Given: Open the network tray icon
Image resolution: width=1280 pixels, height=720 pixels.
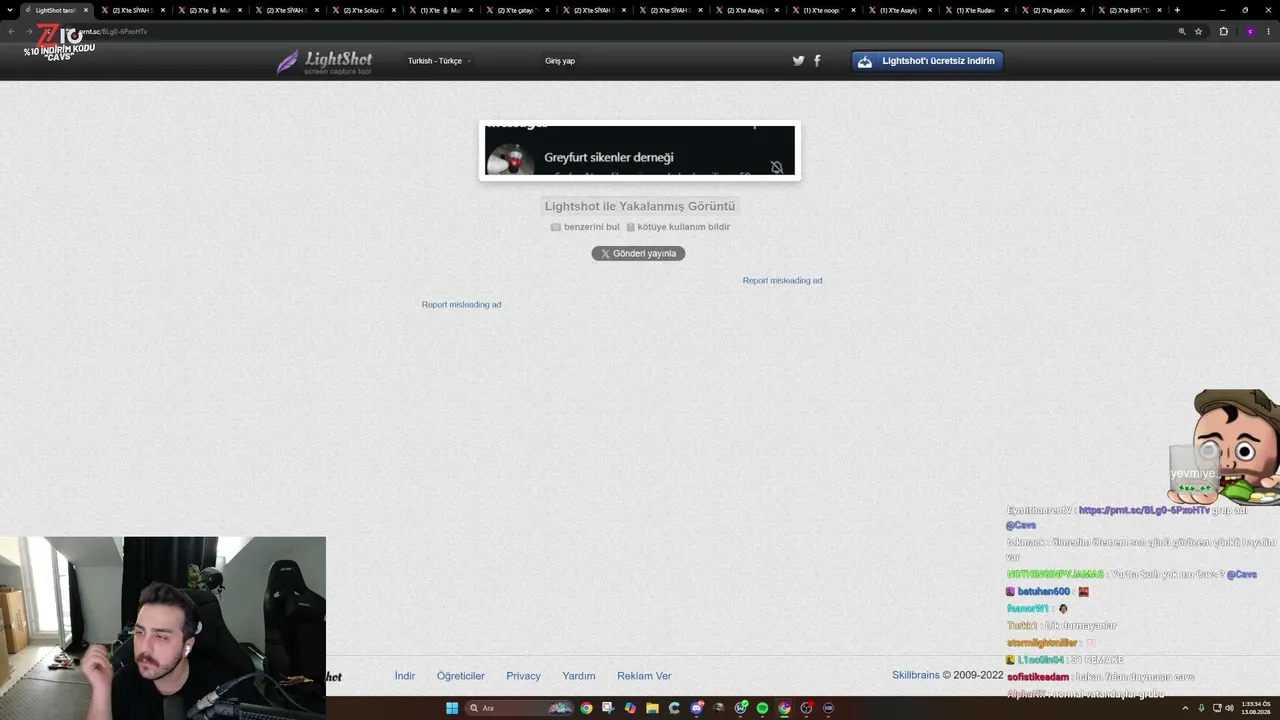Looking at the screenshot, I should pos(1216,708).
